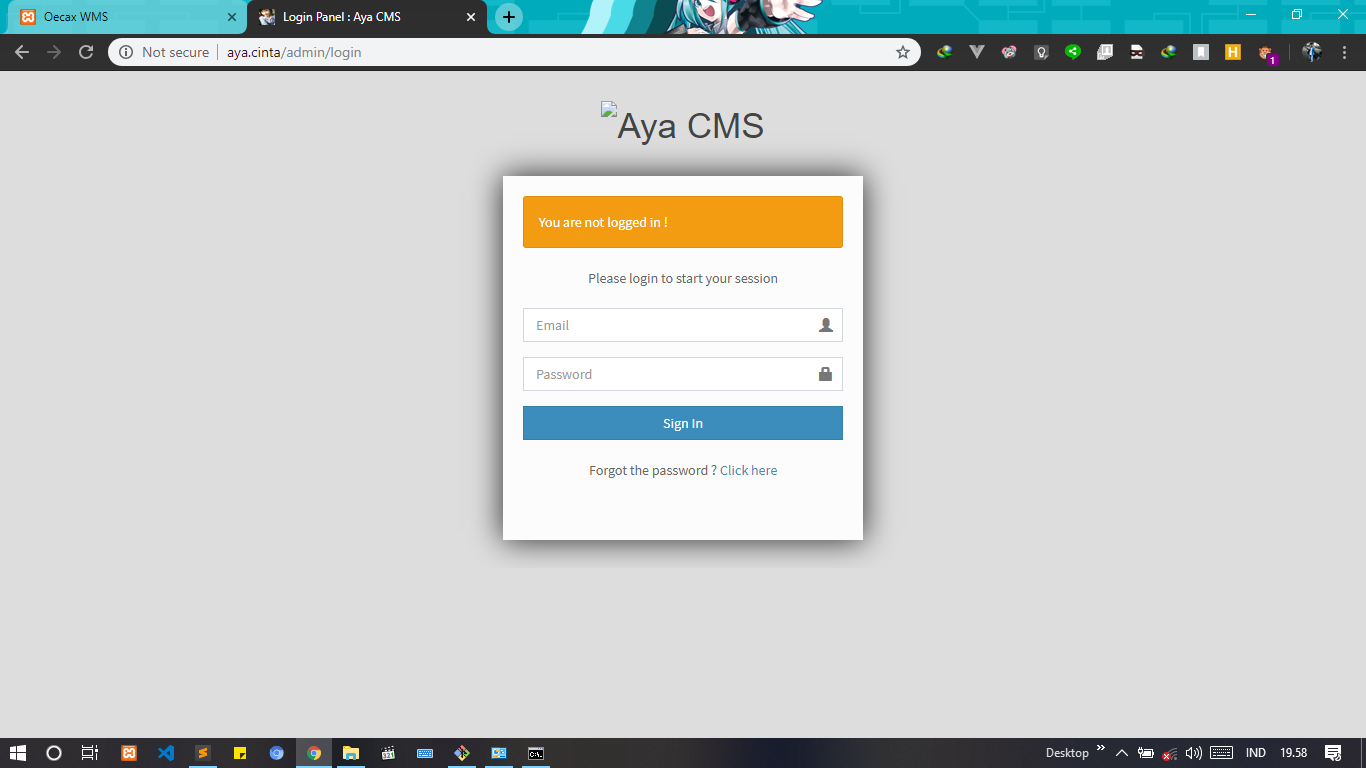The height and width of the screenshot is (768, 1366).
Task: Open the on-screen keyboard app in taskbar
Action: pyautogui.click(x=425, y=753)
